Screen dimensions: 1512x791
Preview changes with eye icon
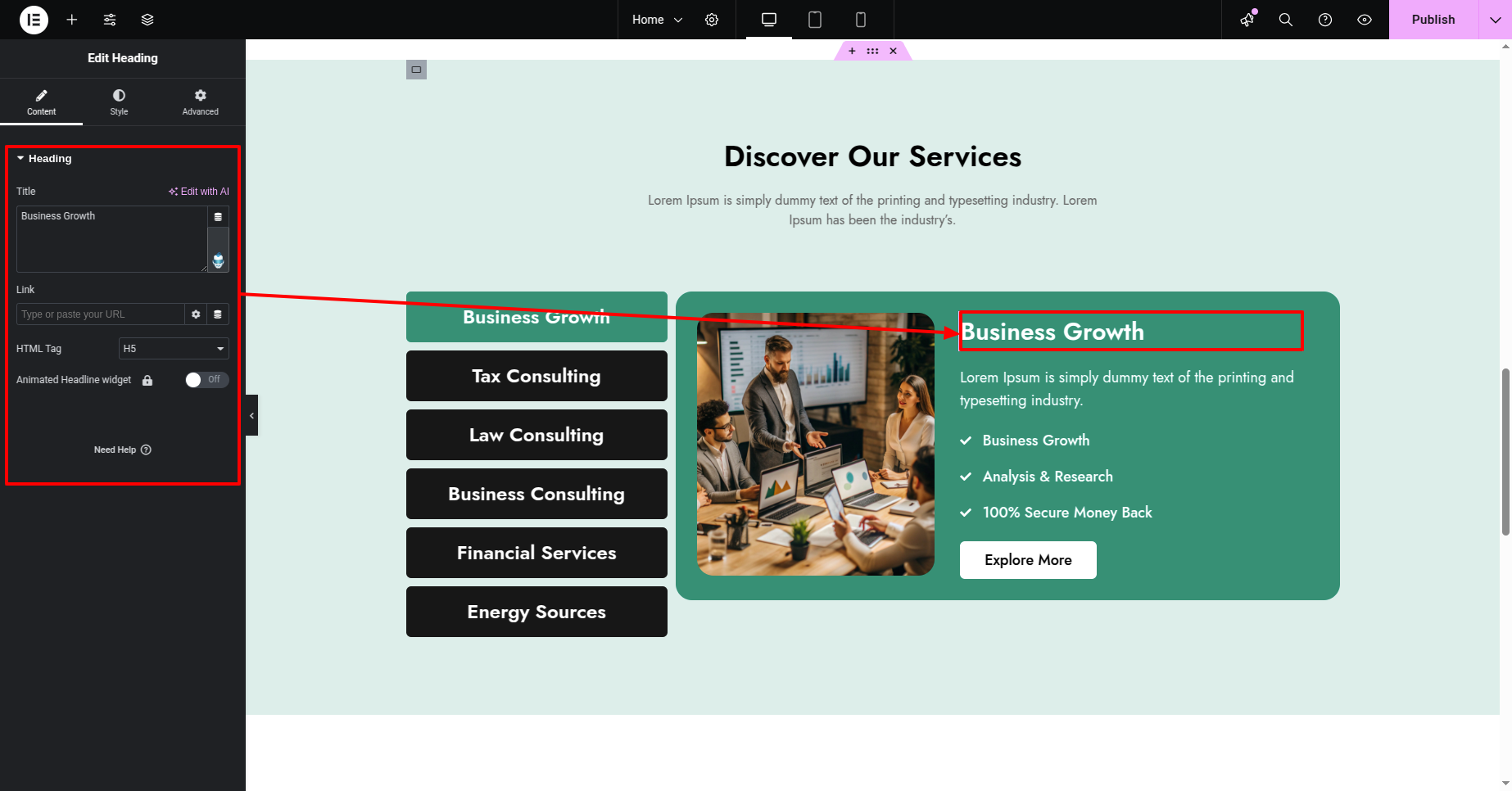click(x=1365, y=20)
